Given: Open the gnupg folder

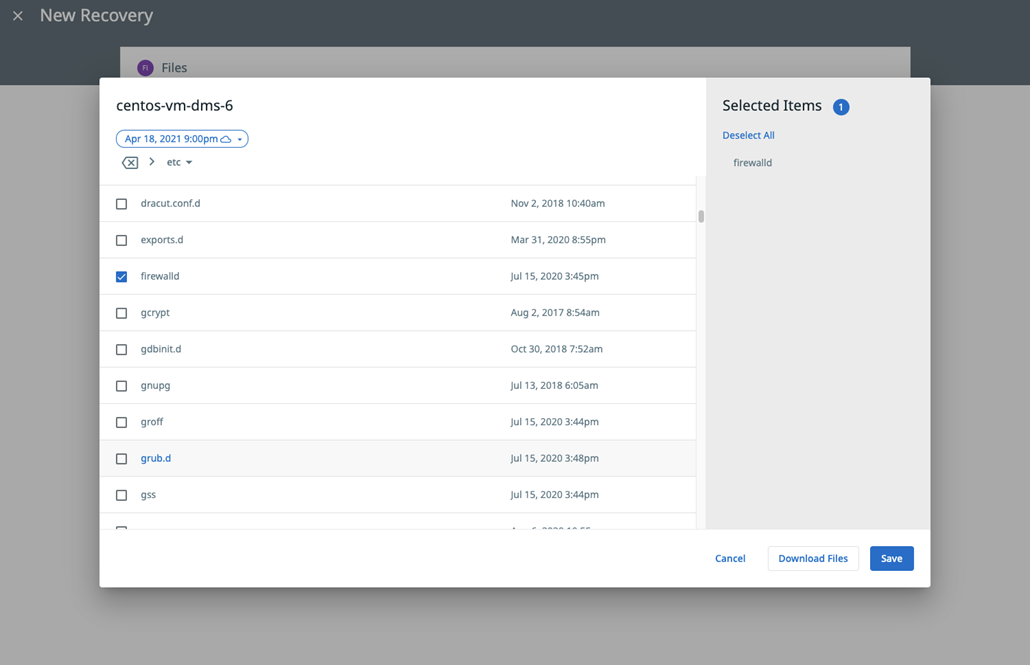Looking at the screenshot, I should (155, 386).
